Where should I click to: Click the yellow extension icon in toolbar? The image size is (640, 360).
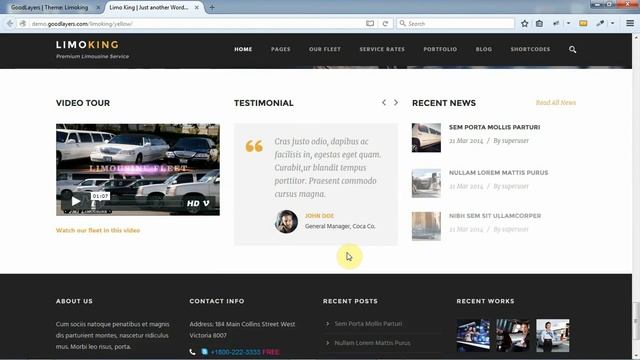pos(583,24)
